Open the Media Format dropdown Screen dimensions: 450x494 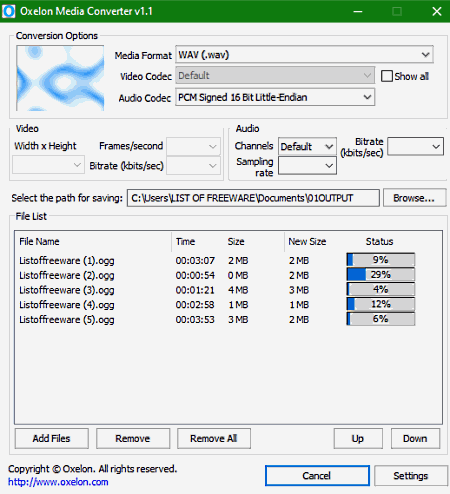304,55
